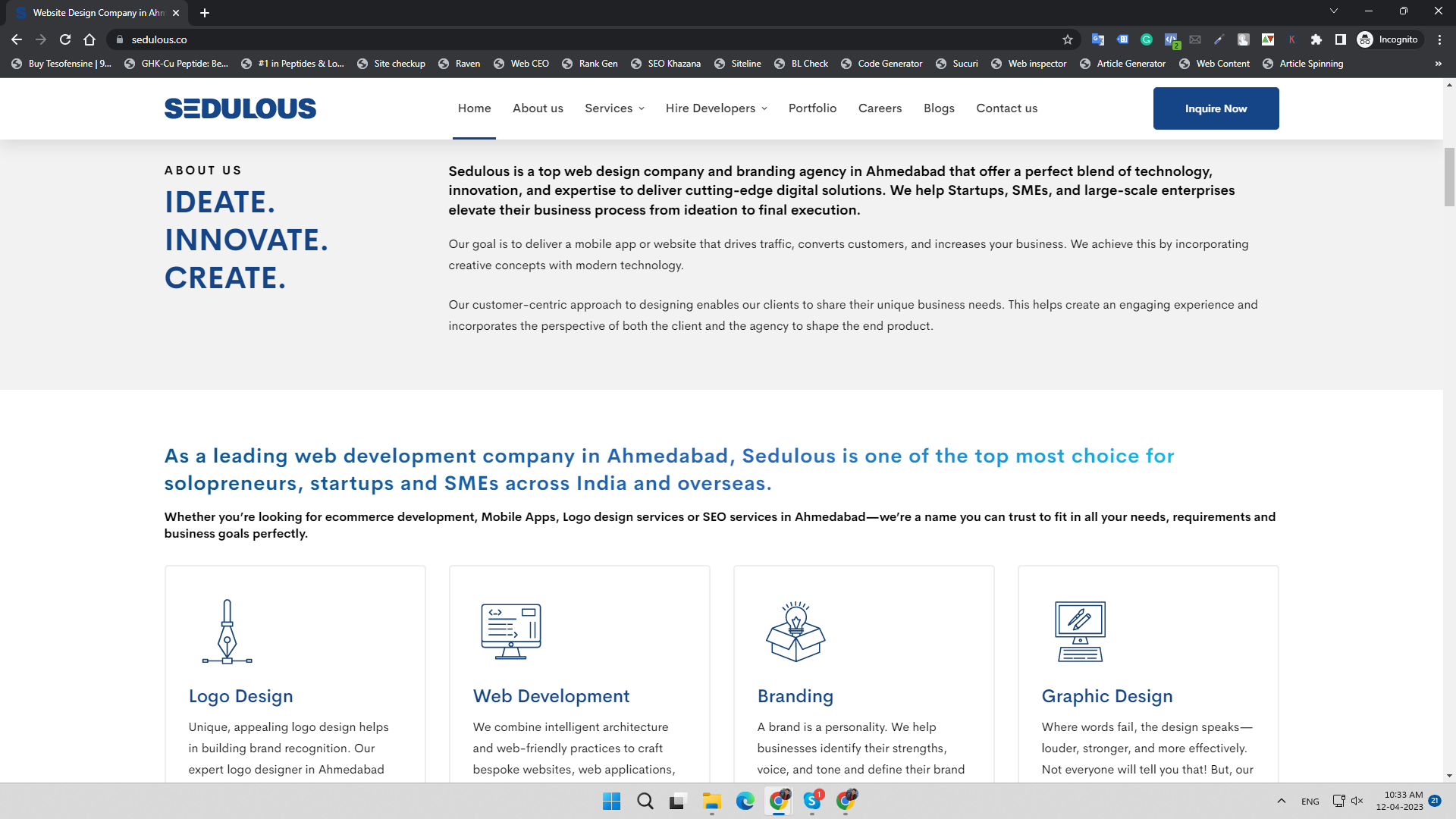Toggle the browser side panel
The height and width of the screenshot is (819, 1456).
coord(1341,39)
